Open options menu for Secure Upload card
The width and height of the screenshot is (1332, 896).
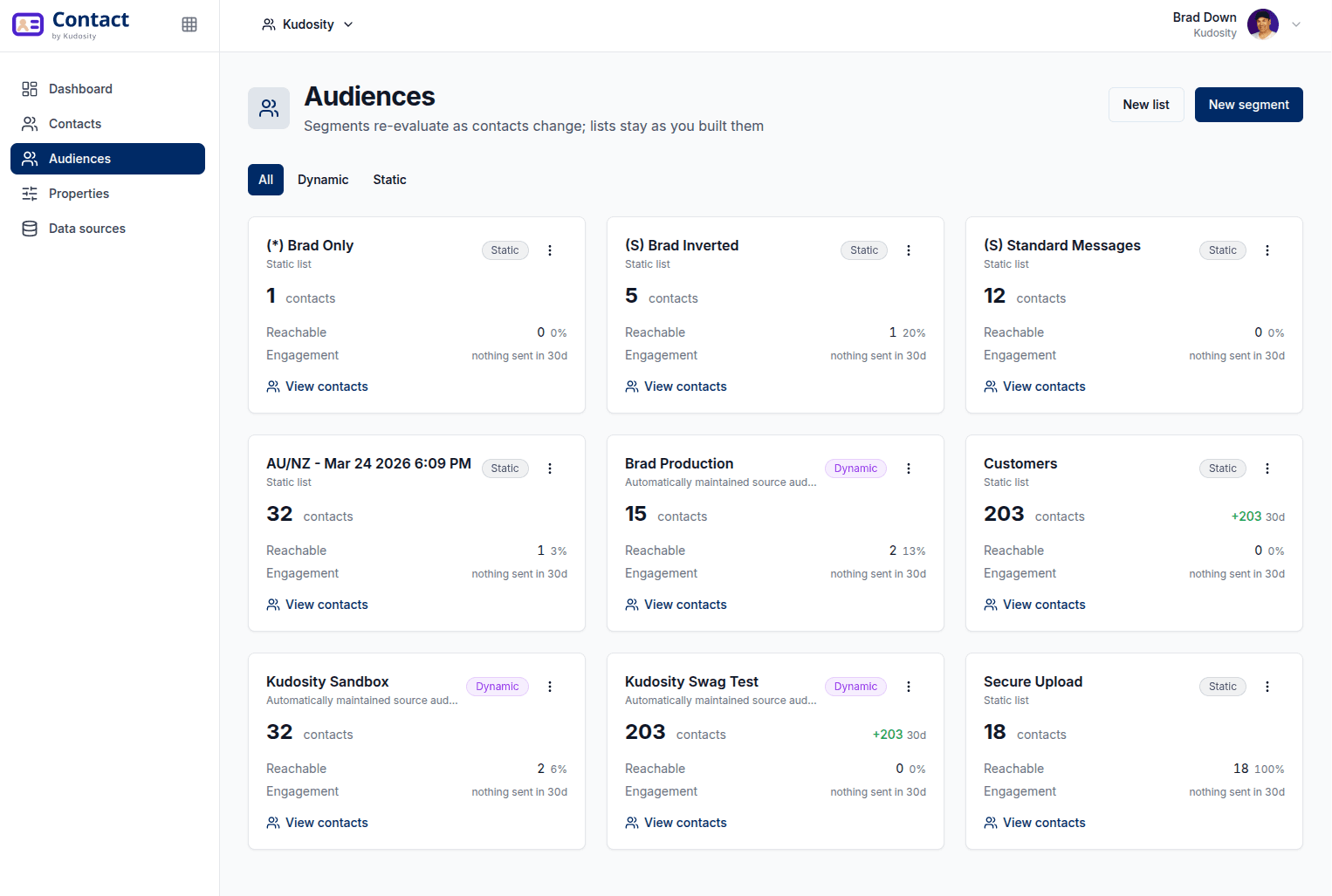click(1267, 687)
